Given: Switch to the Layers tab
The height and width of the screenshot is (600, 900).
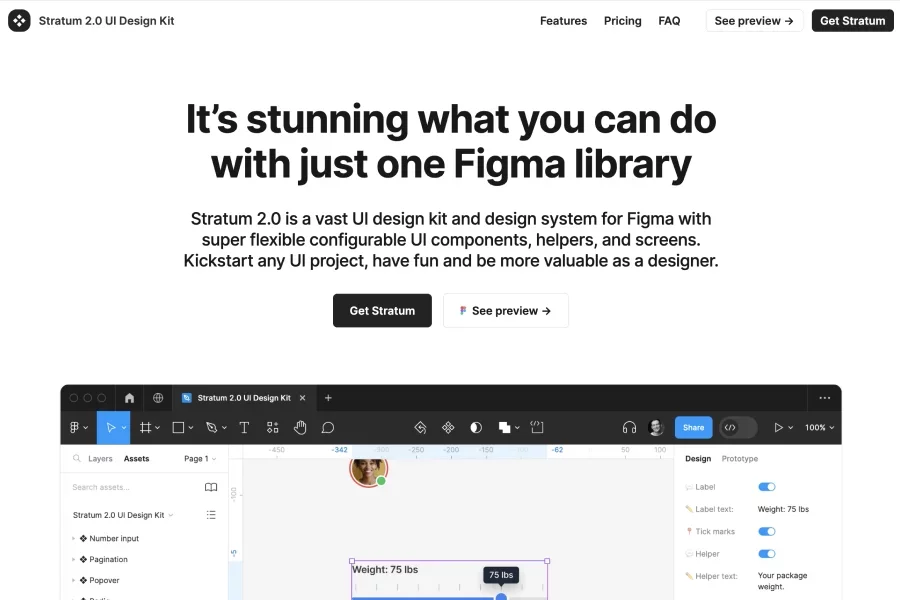Looking at the screenshot, I should coord(100,459).
